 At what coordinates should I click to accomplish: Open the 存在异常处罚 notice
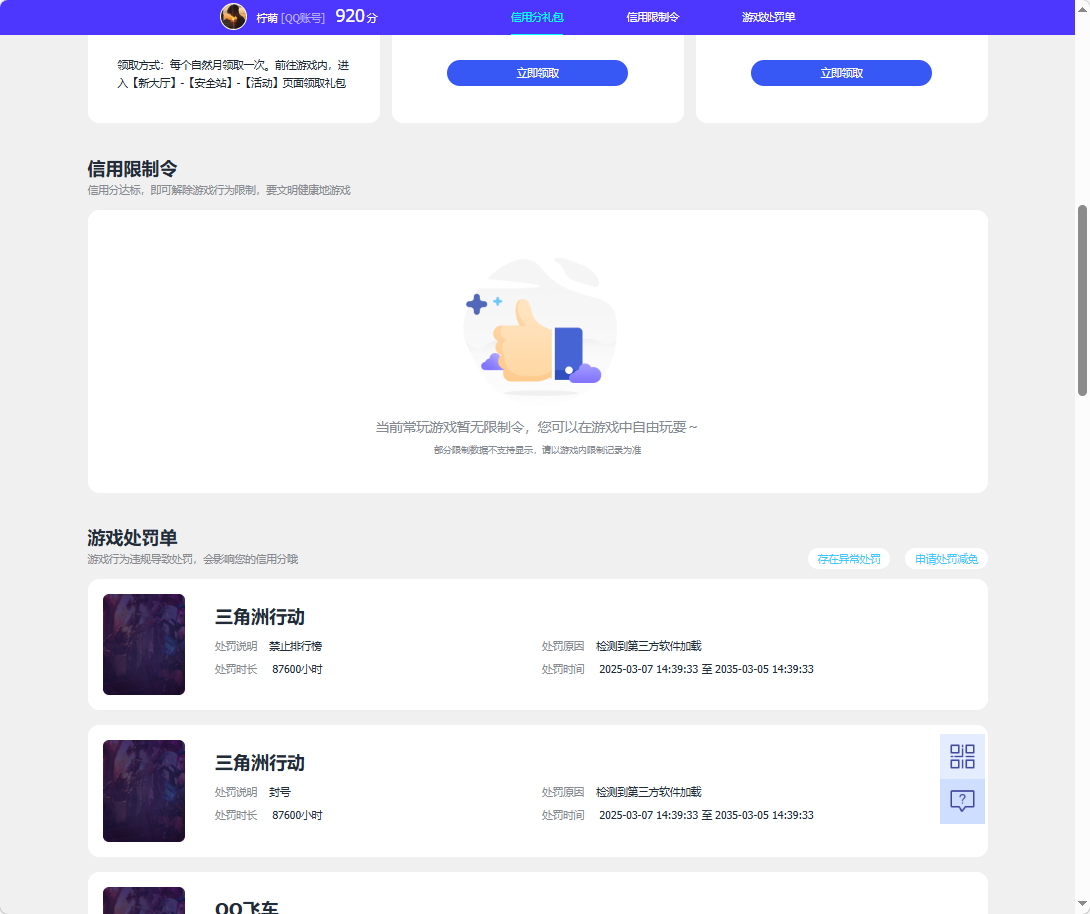coord(848,558)
